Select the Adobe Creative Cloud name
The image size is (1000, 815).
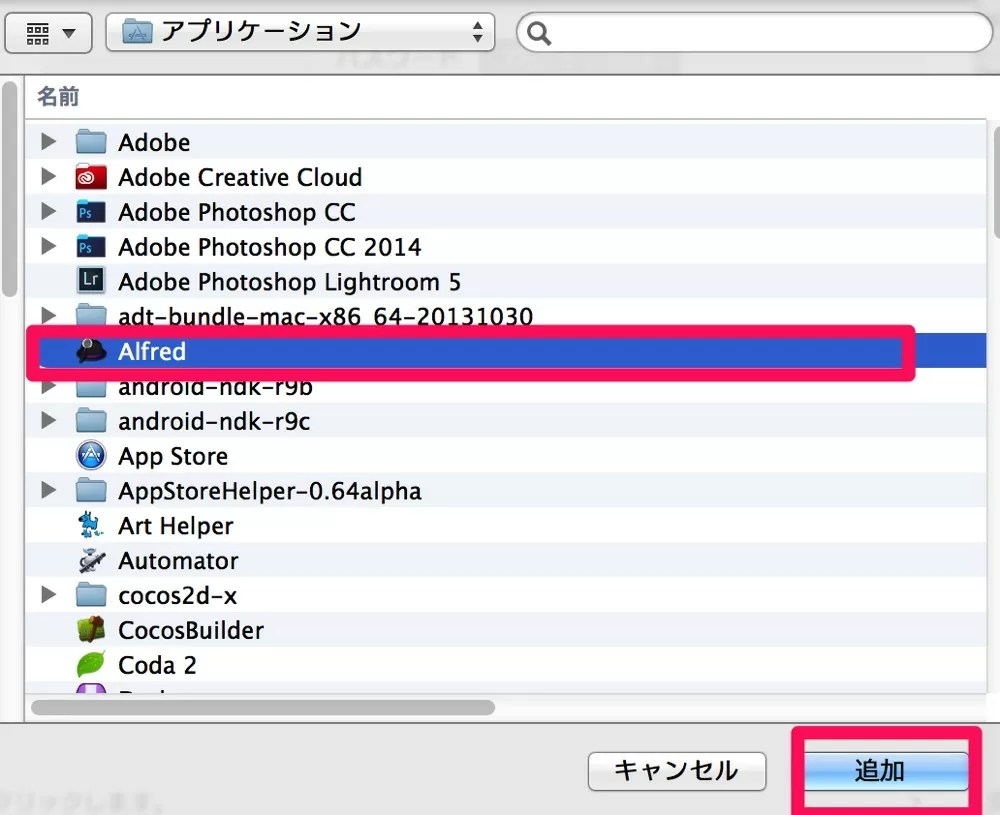[240, 177]
